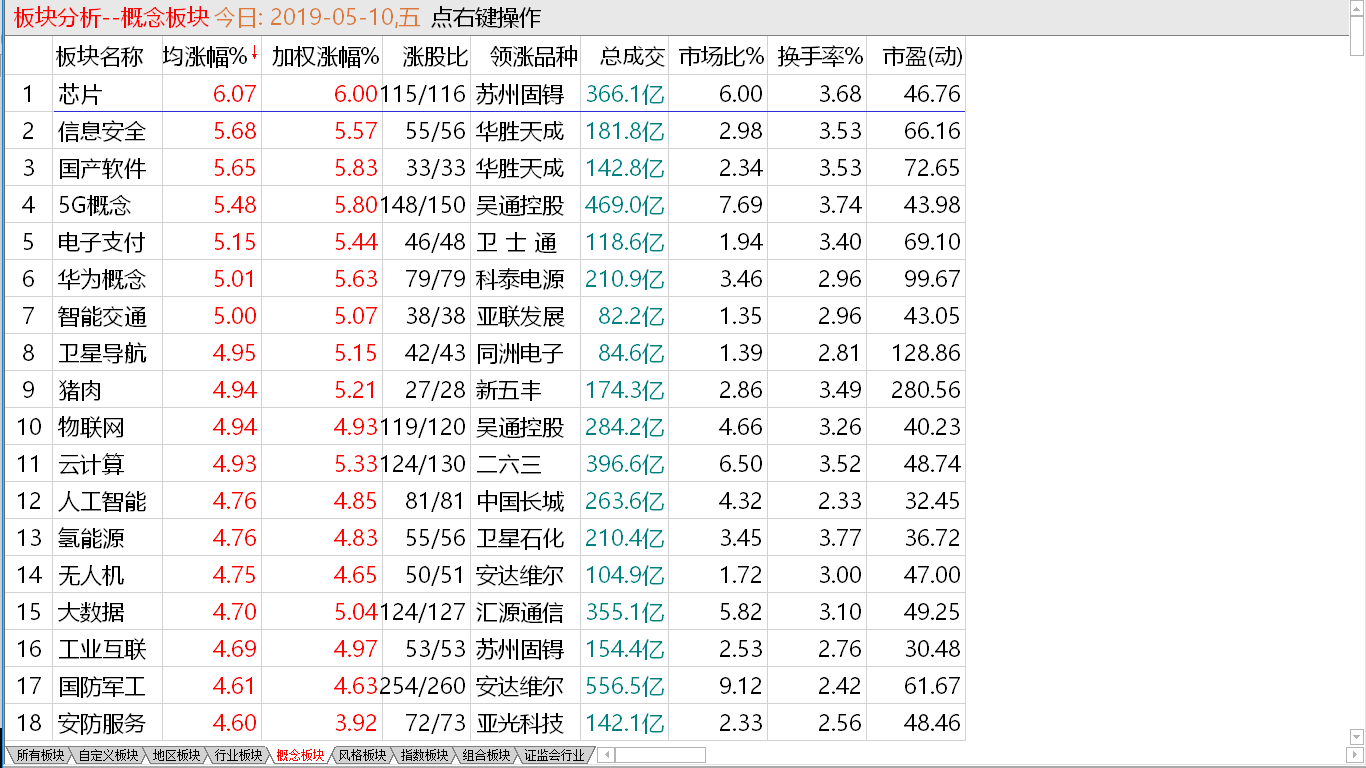Click leading stock 二六三

[x=509, y=464]
